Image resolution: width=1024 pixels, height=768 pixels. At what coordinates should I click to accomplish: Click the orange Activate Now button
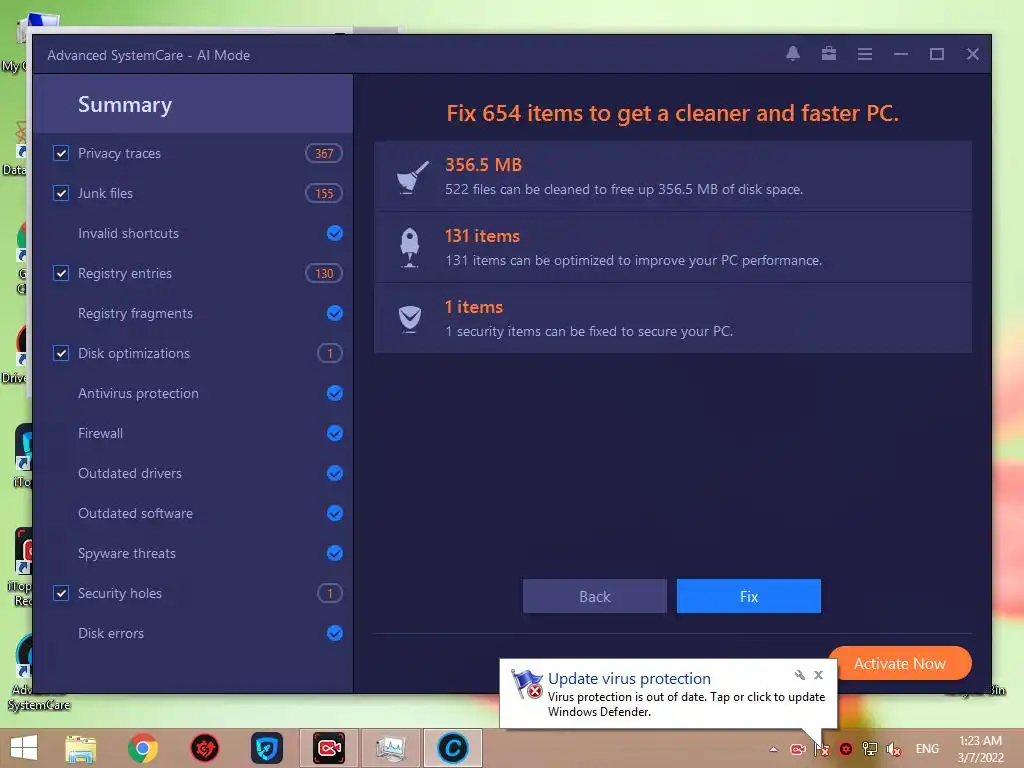tap(899, 664)
